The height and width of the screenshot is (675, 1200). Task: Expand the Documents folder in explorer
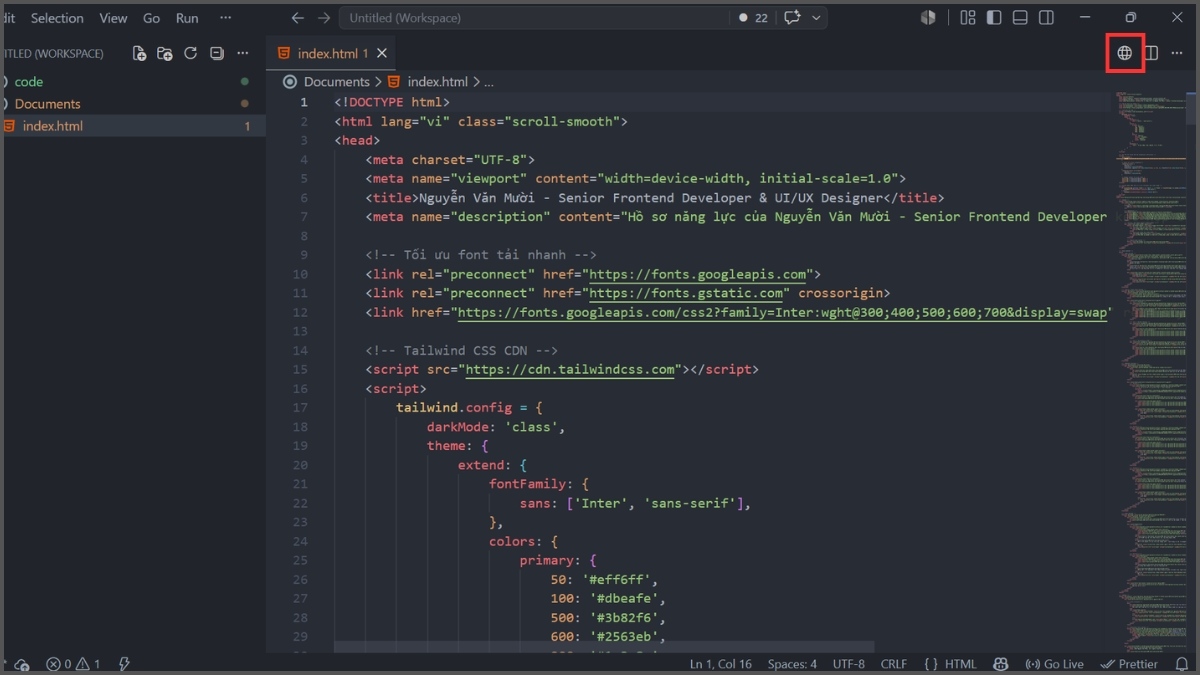pyautogui.click(x=47, y=104)
